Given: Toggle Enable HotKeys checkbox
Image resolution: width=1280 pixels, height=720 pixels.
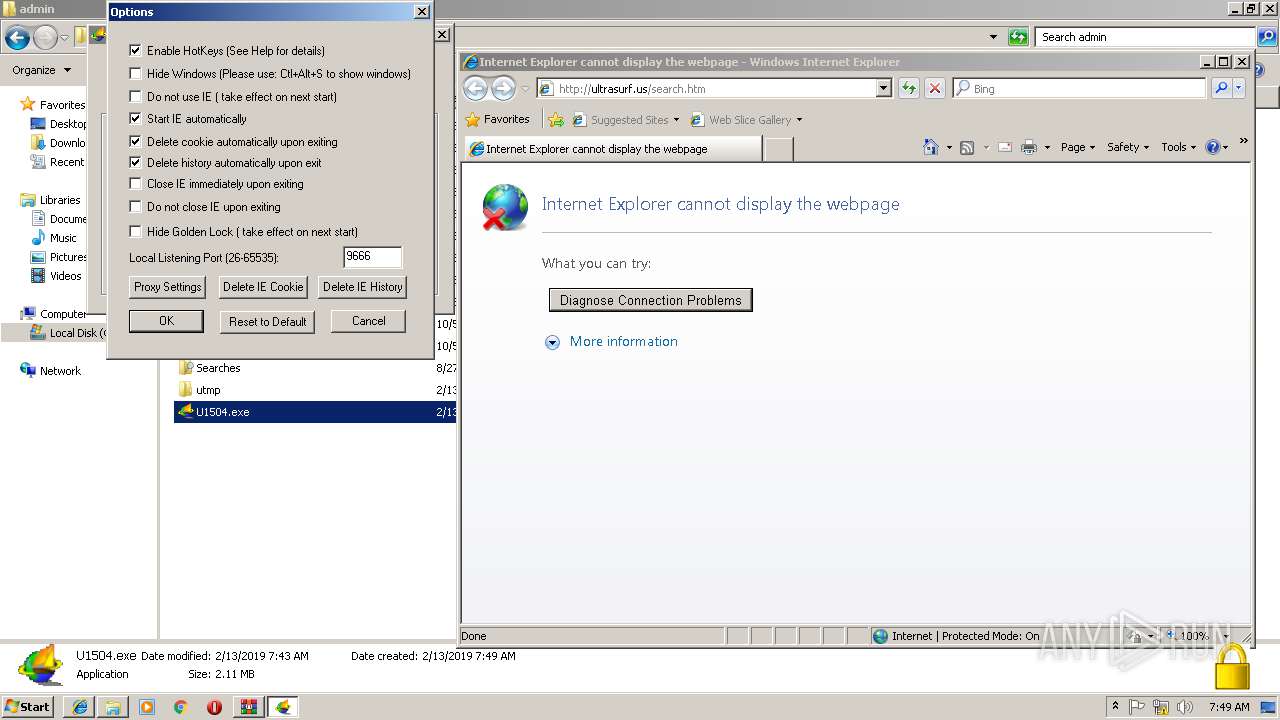Looking at the screenshot, I should click(136, 50).
